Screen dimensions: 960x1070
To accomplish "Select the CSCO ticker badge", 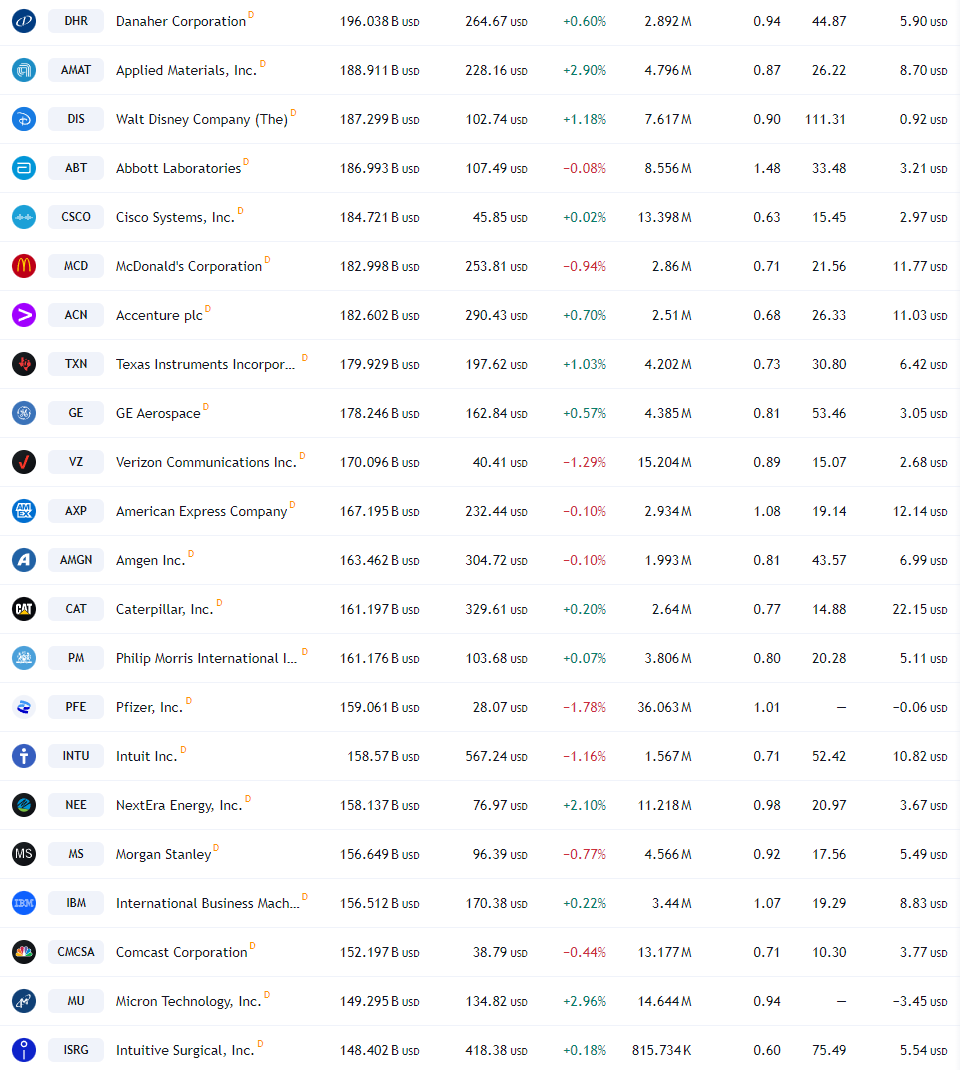I will coord(76,217).
